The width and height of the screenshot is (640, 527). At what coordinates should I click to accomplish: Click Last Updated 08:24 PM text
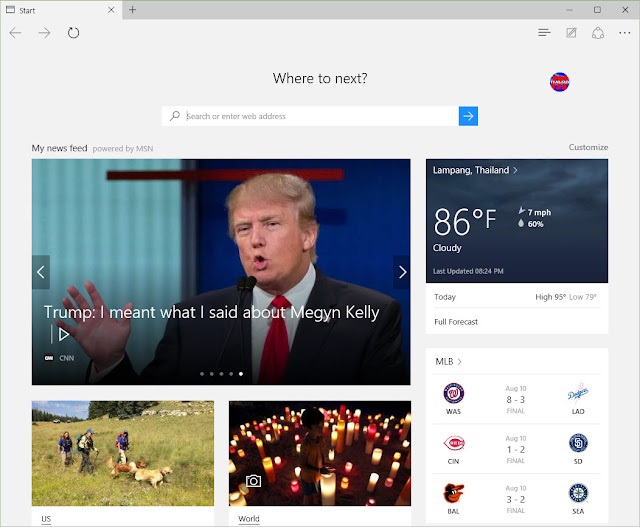(x=468, y=271)
